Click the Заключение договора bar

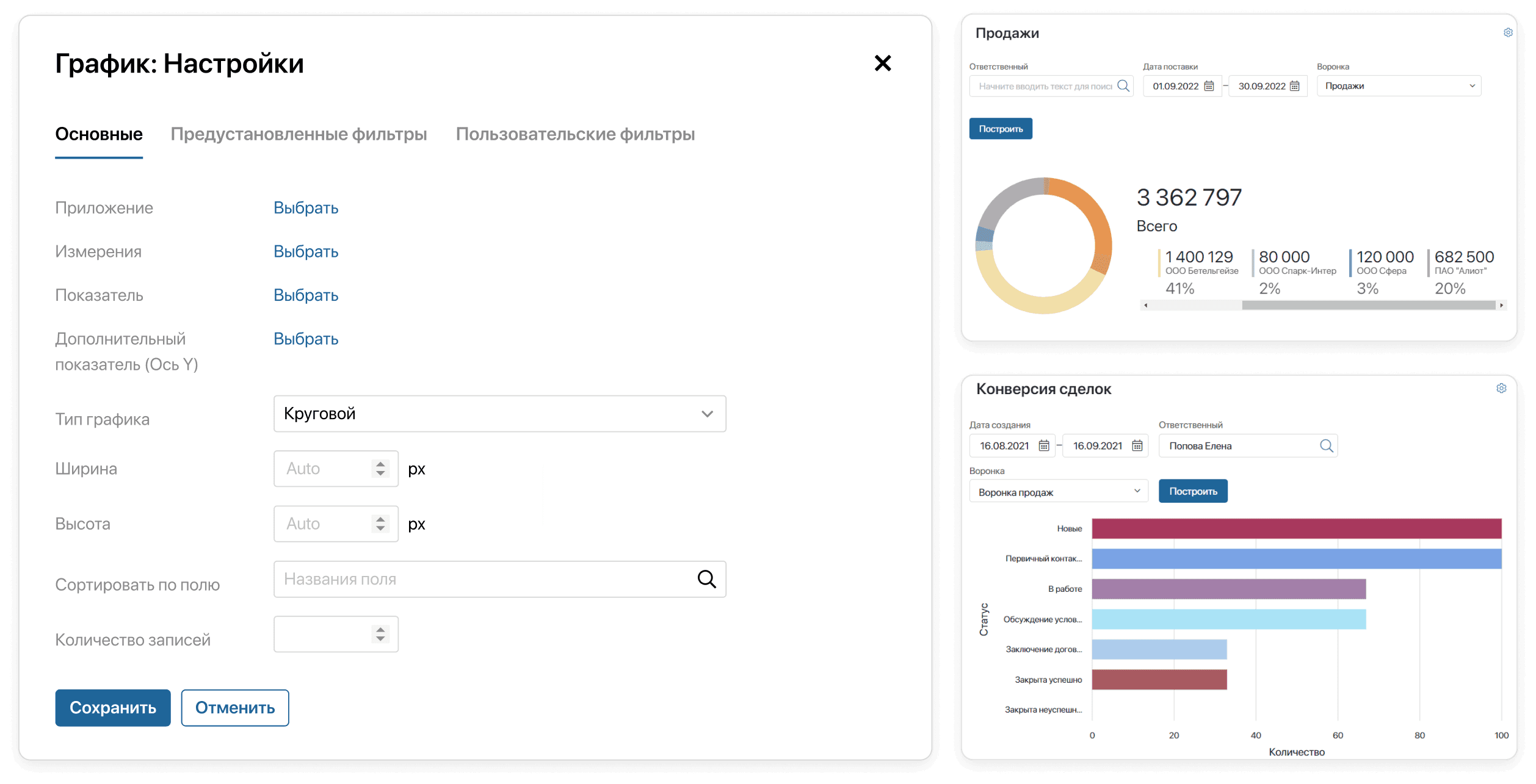tap(1159, 649)
